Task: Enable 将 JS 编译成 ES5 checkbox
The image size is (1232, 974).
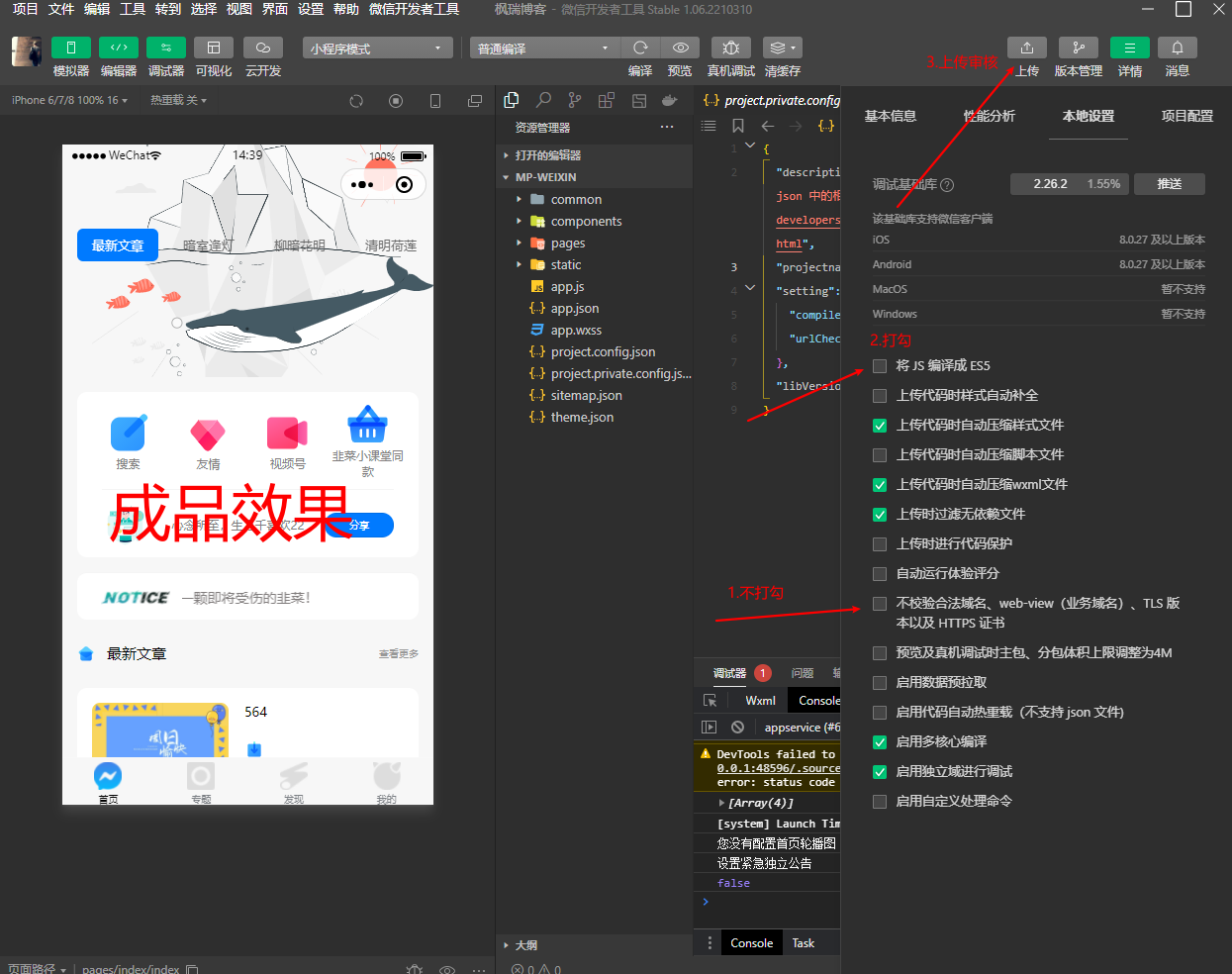Action: coord(880,366)
